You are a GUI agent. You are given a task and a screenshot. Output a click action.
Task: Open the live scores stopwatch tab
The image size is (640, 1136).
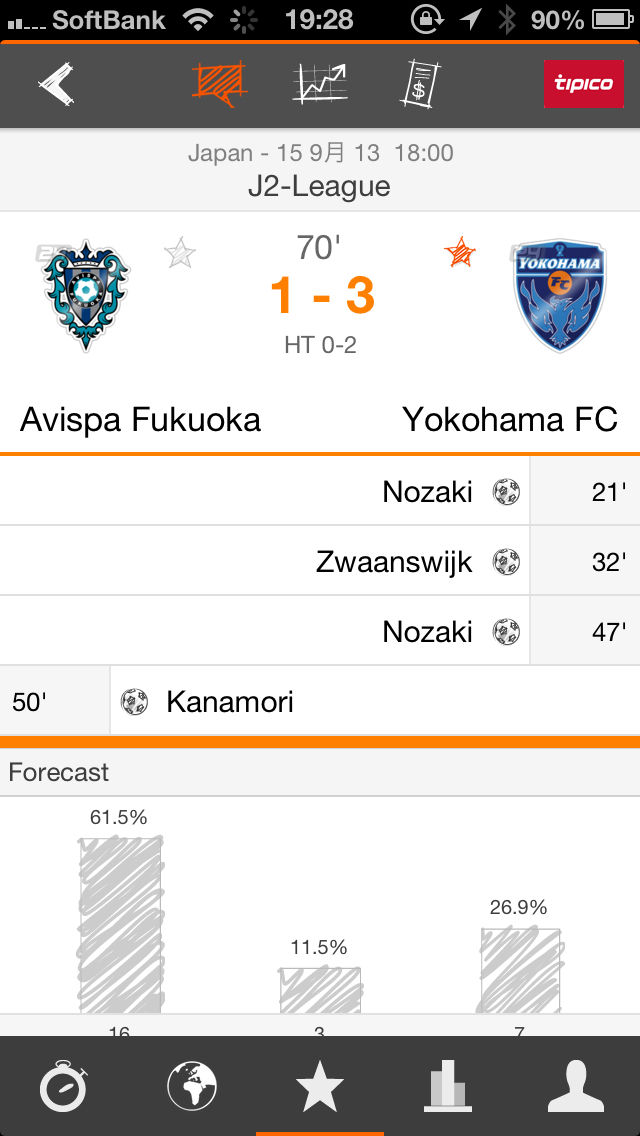tap(64, 1086)
